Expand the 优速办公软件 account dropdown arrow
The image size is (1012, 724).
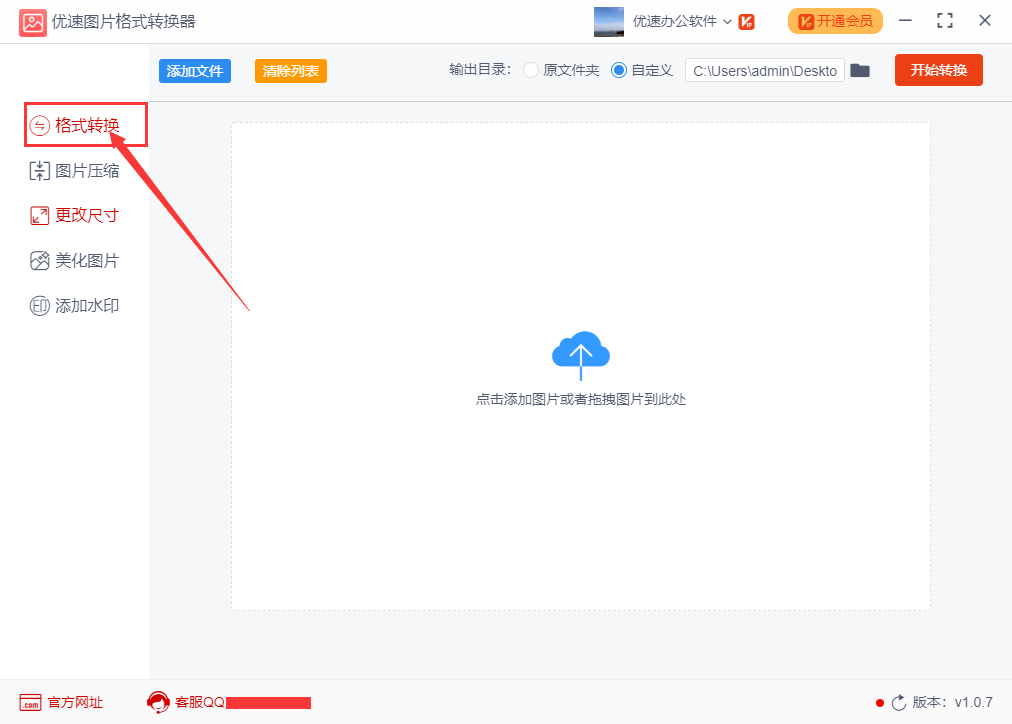(727, 22)
